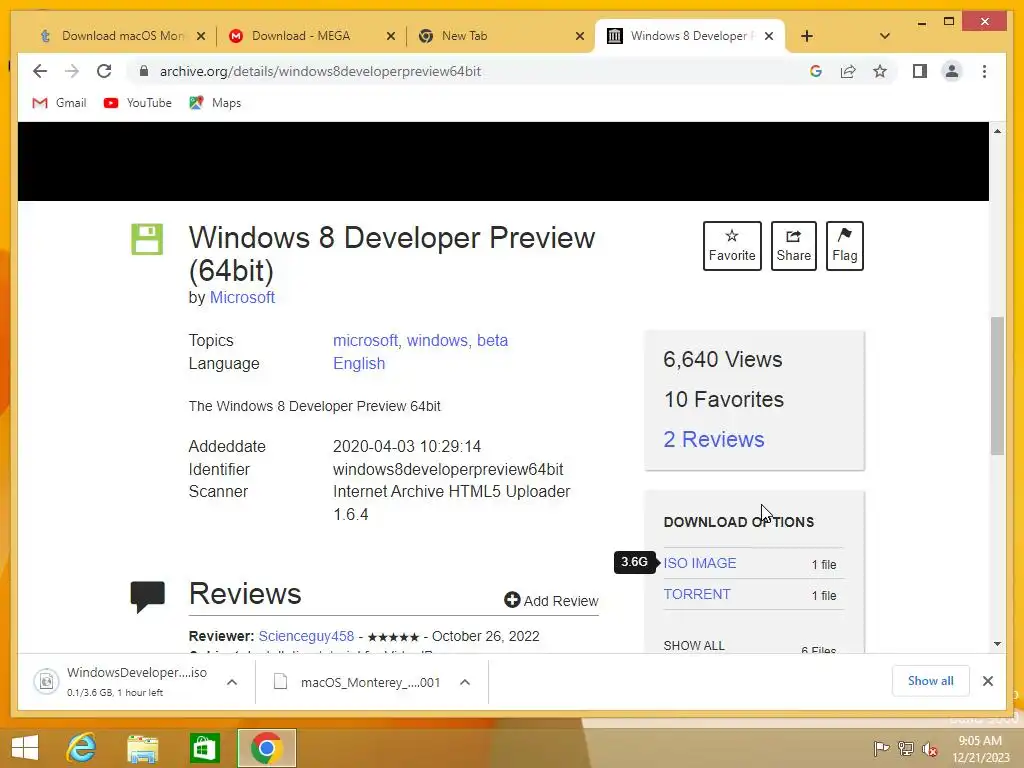Click the forward navigation arrow
This screenshot has width=1024, height=768.
click(x=72, y=71)
